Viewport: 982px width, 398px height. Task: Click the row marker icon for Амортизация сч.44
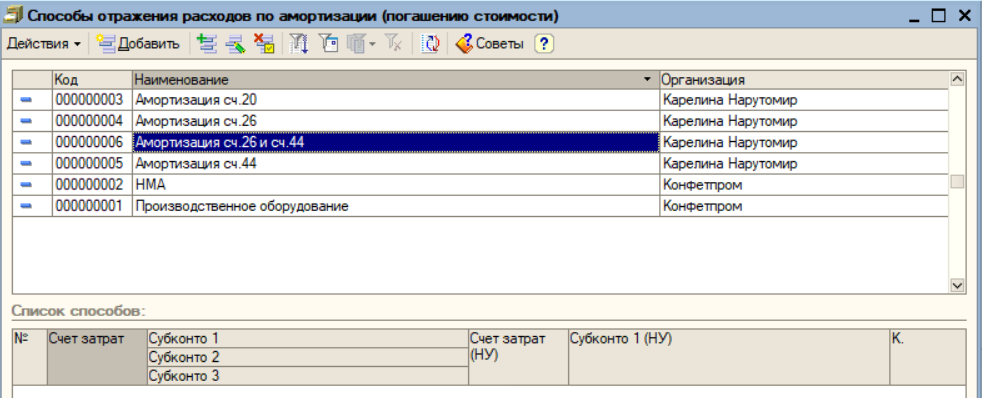pos(26,164)
